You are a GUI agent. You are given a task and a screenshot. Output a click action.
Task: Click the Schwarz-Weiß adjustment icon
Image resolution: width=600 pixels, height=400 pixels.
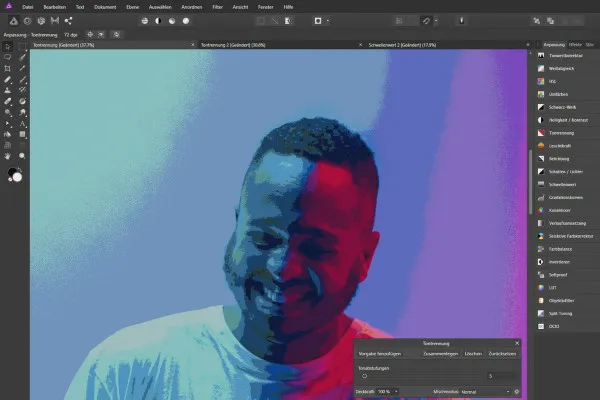click(x=541, y=107)
